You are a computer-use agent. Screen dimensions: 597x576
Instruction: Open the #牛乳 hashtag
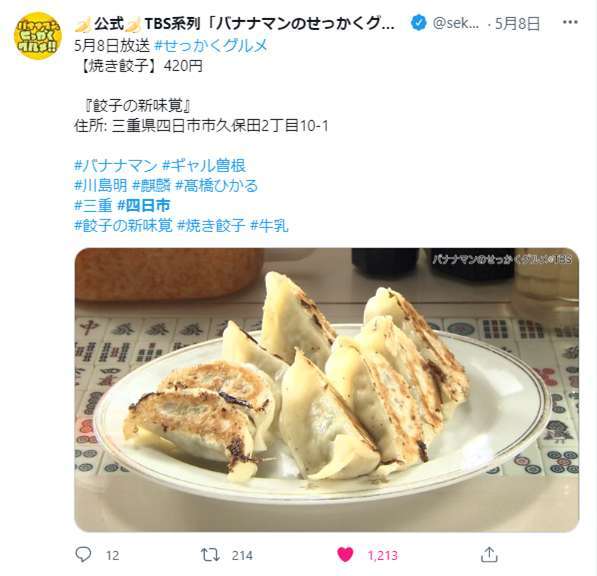pos(269,226)
